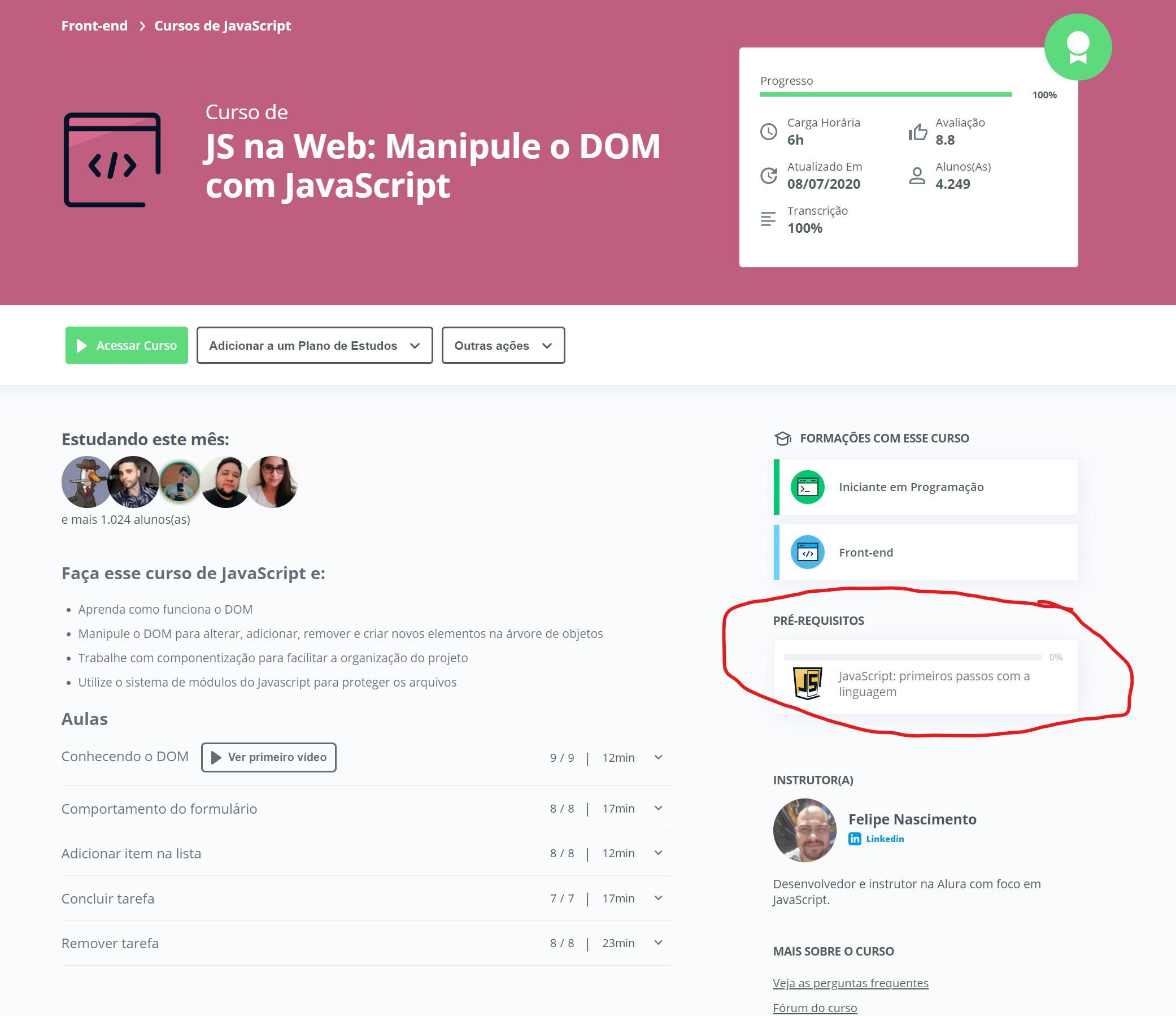The image size is (1176, 1016).
Task: Click the Ver primeiro vídeo button
Action: tap(268, 758)
